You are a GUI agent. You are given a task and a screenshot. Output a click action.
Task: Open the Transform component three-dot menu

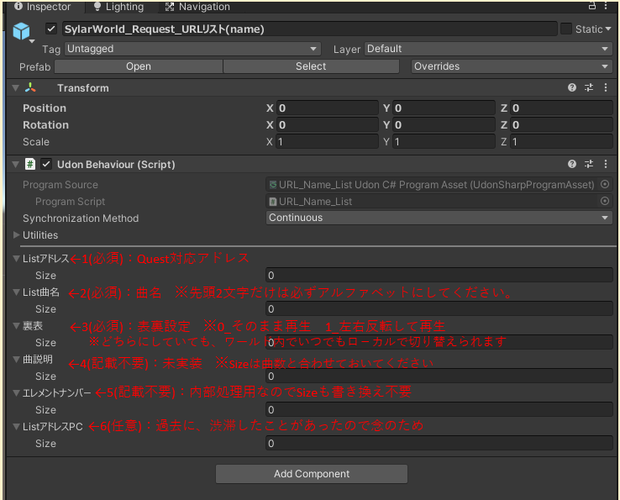click(605, 87)
